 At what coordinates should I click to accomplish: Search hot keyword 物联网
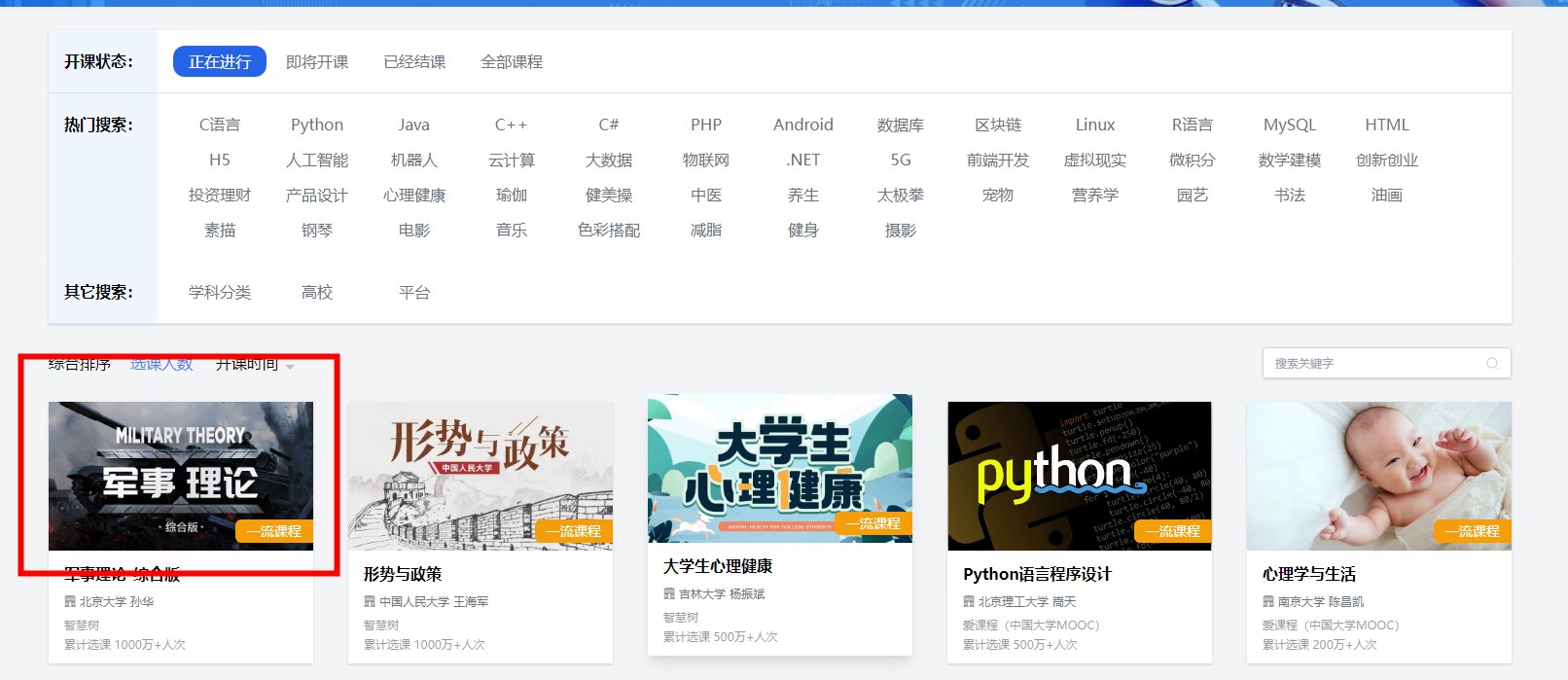tap(706, 160)
